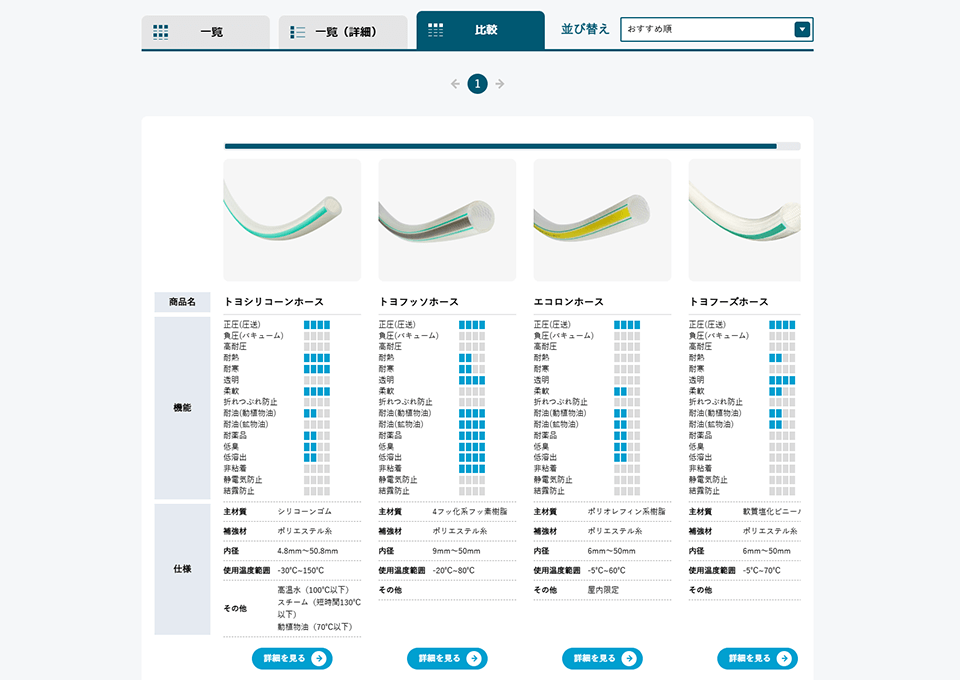Click the エコロンホース product name
960x680 pixels.
[569, 302]
